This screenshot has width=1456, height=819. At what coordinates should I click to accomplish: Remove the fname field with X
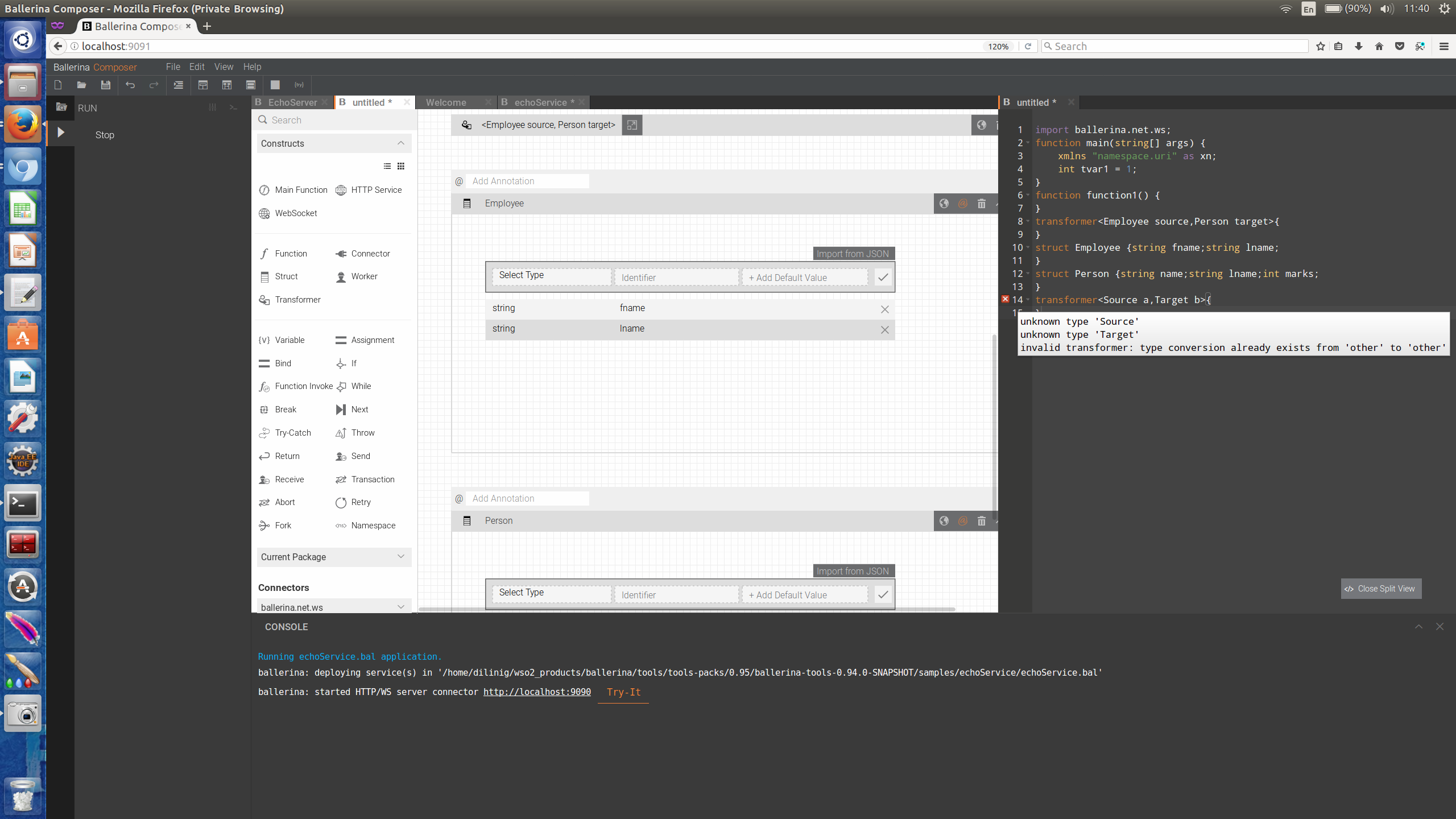coord(884,309)
